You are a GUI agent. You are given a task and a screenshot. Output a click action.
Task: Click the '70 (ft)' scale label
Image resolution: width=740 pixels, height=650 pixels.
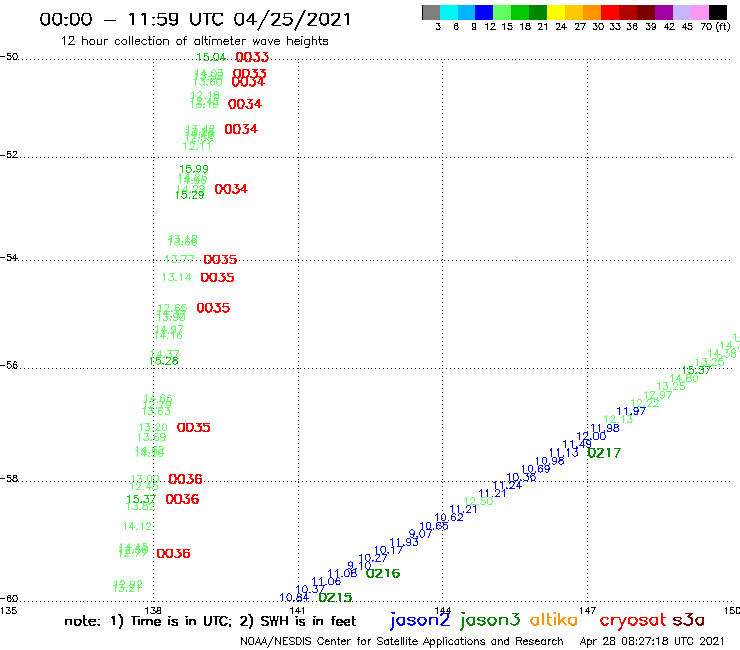[x=715, y=27]
